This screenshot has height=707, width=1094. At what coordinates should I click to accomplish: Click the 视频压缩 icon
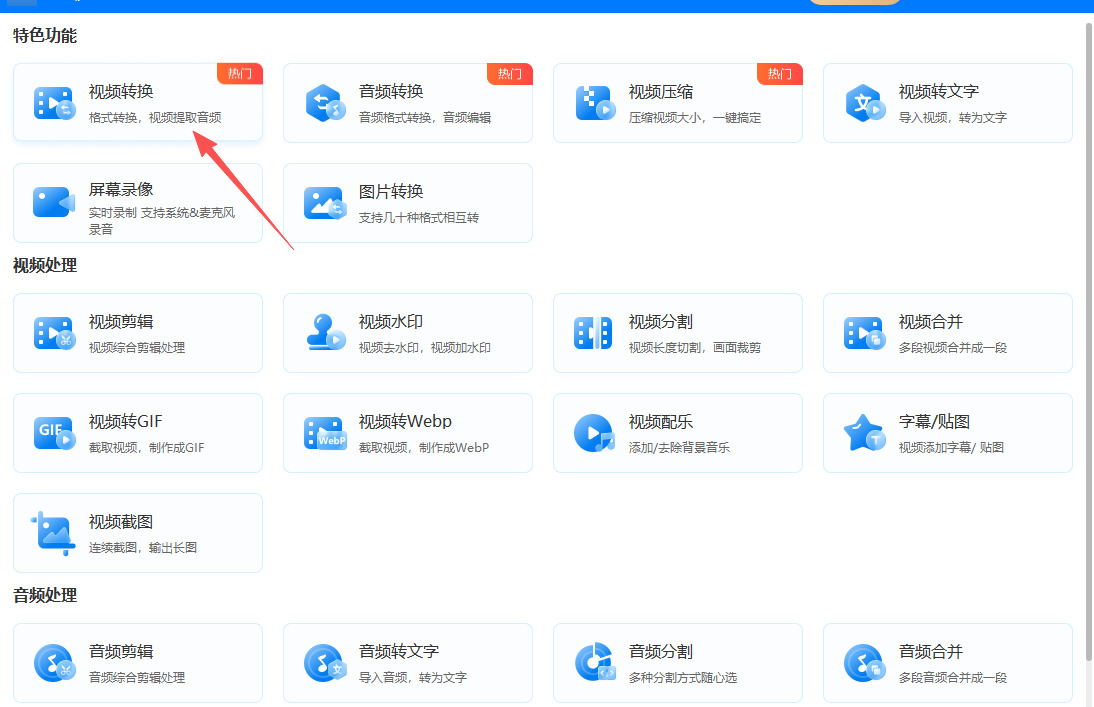(594, 103)
